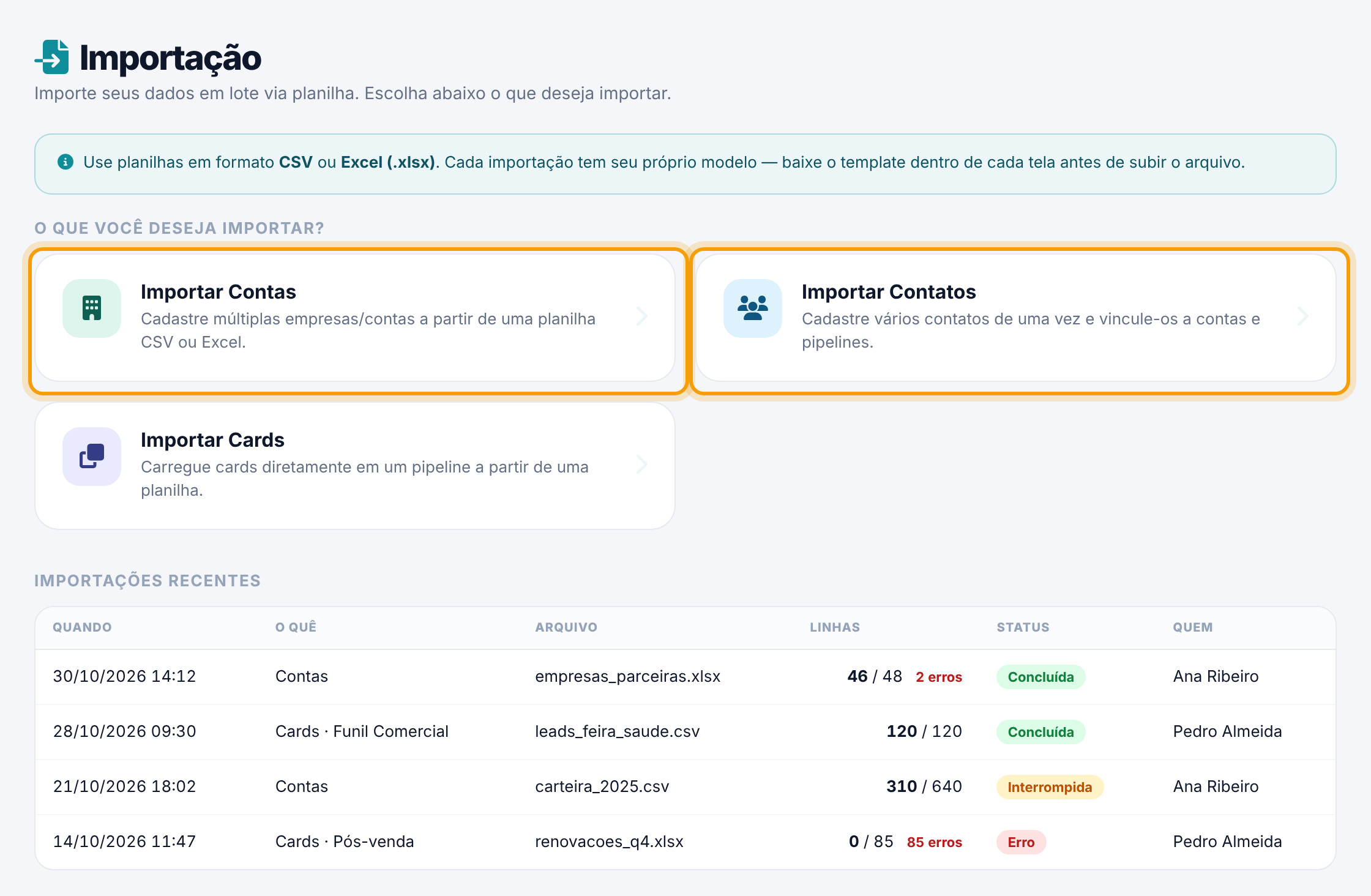
Task: Click Ana Ribeiro in the carteira_2025.csv row
Action: tap(1216, 786)
